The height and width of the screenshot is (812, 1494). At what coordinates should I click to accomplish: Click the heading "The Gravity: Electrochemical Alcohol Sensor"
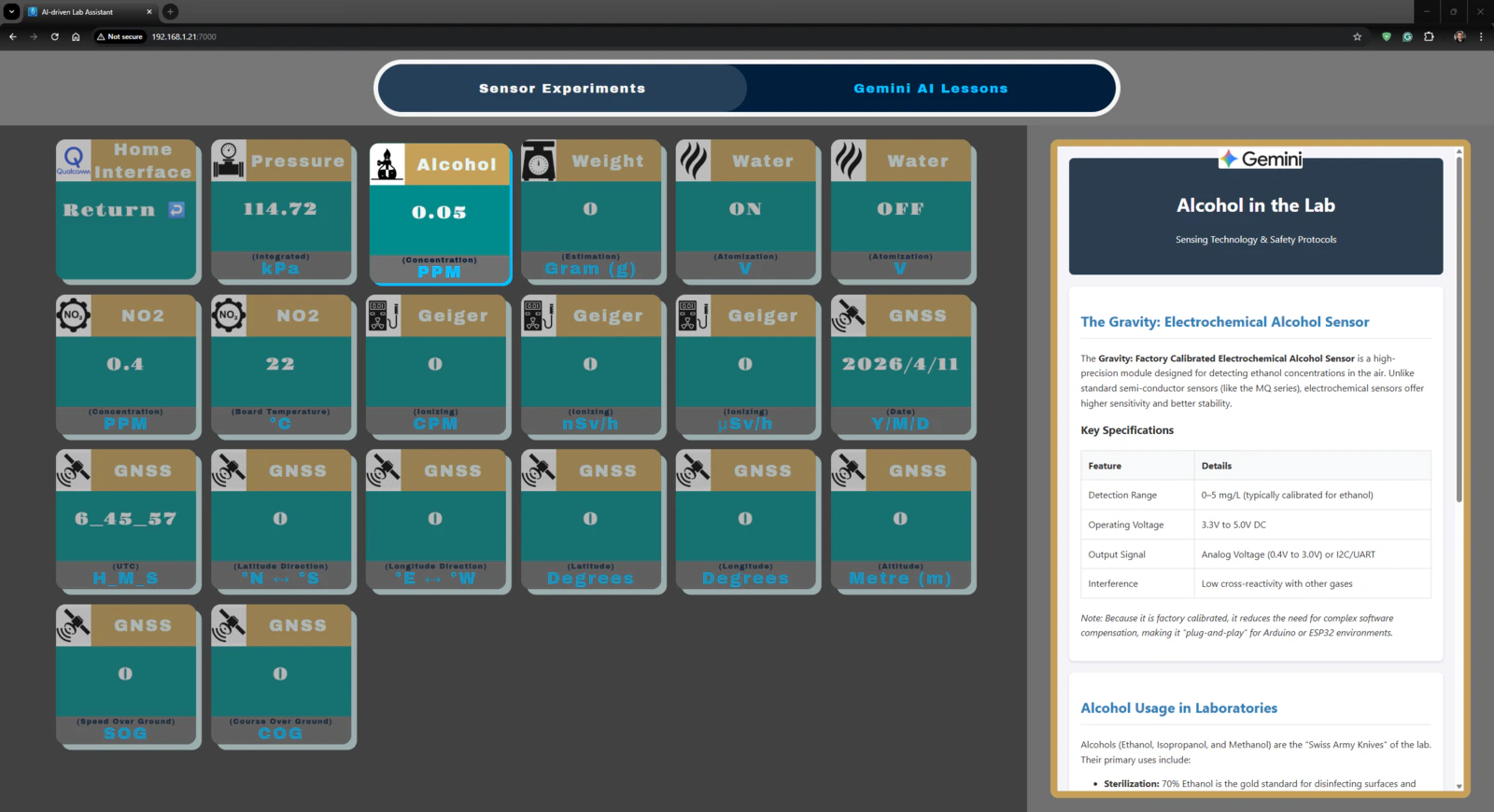pyautogui.click(x=1225, y=322)
